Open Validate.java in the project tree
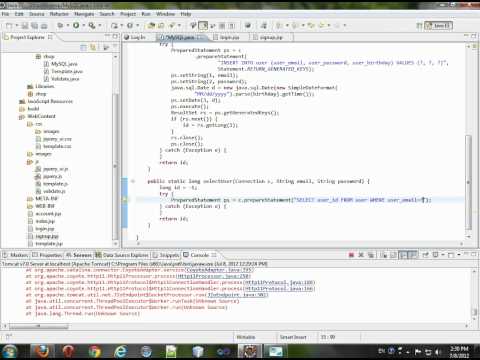This screenshot has width=480, height=360. pos(62,79)
